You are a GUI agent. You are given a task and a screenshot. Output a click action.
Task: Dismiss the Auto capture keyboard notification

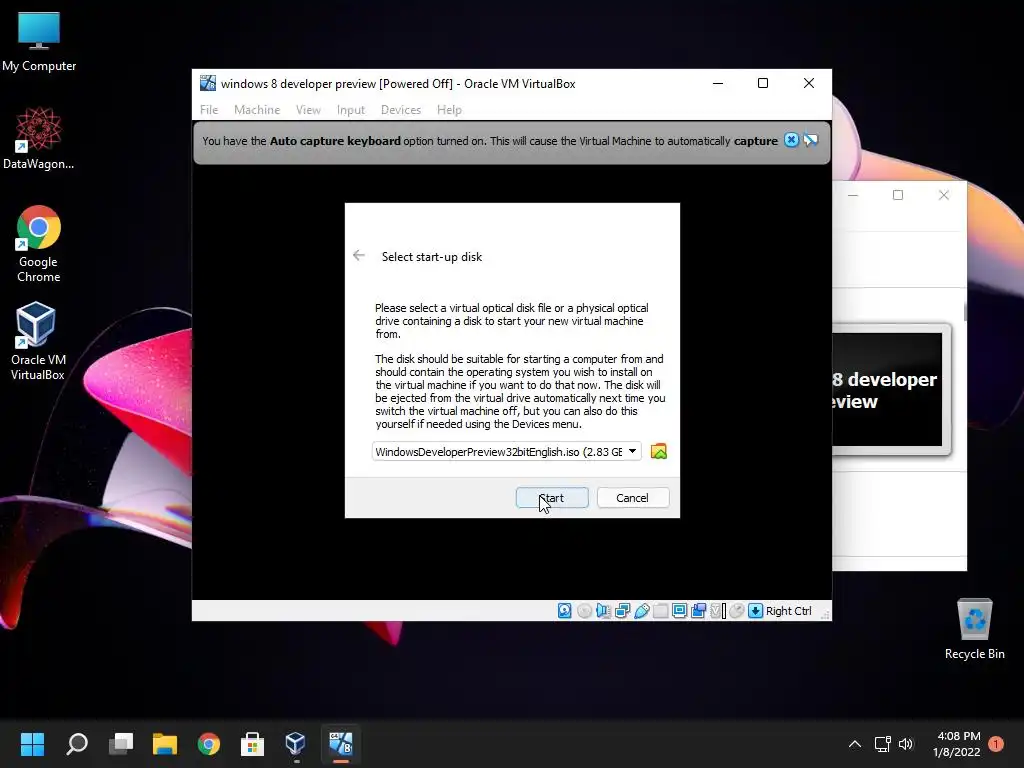tap(791, 140)
